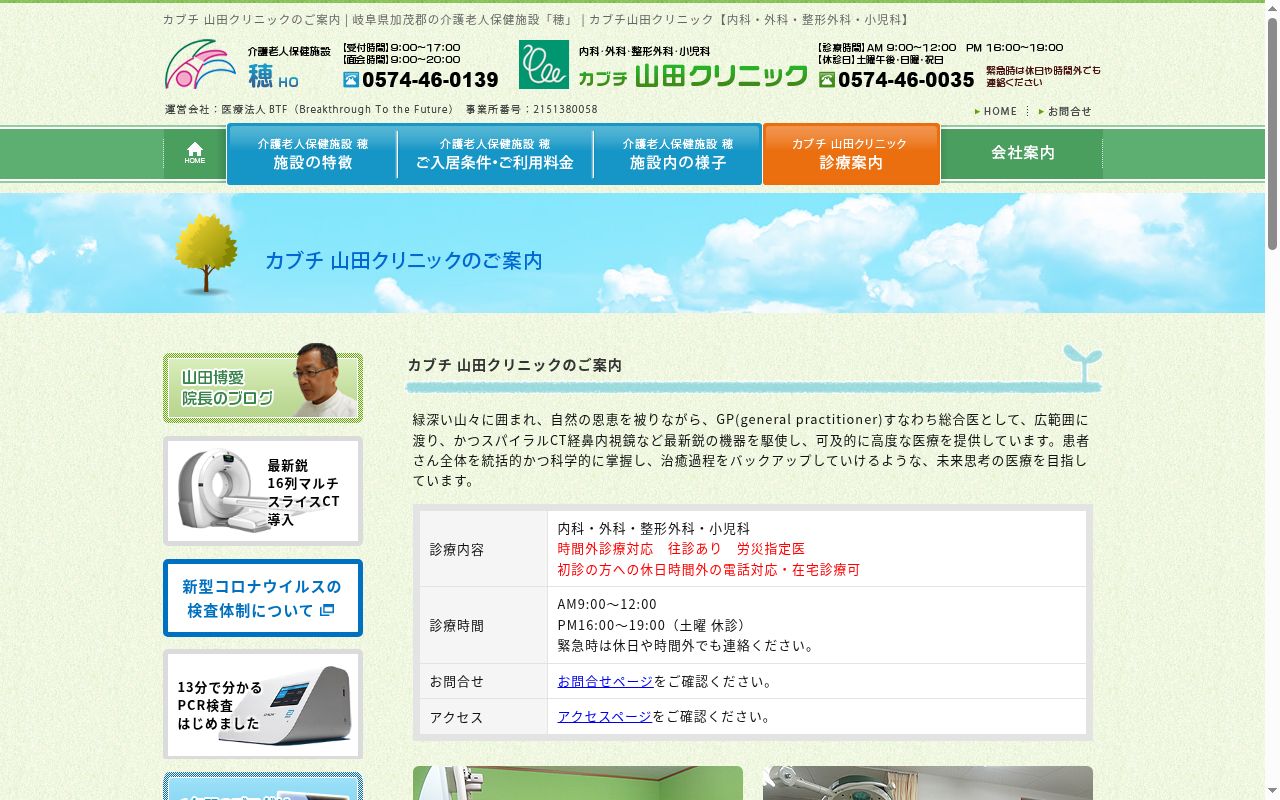This screenshot has height=800, width=1280.
Task: Click the left green clinic room photo
Action: (578, 783)
